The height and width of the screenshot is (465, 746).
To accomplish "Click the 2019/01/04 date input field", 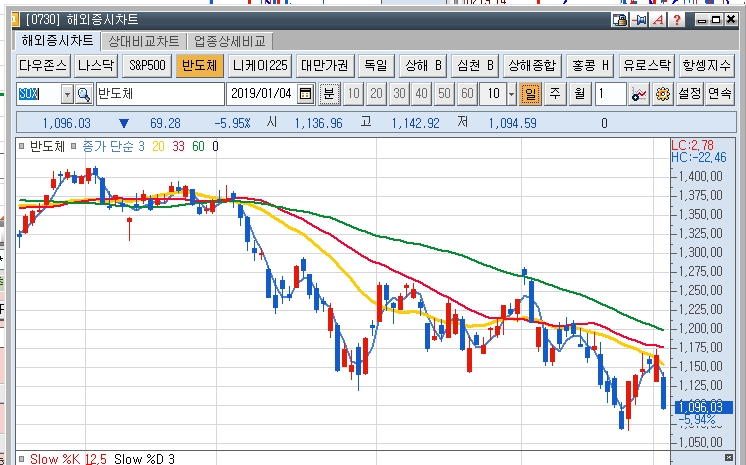I will pos(260,94).
